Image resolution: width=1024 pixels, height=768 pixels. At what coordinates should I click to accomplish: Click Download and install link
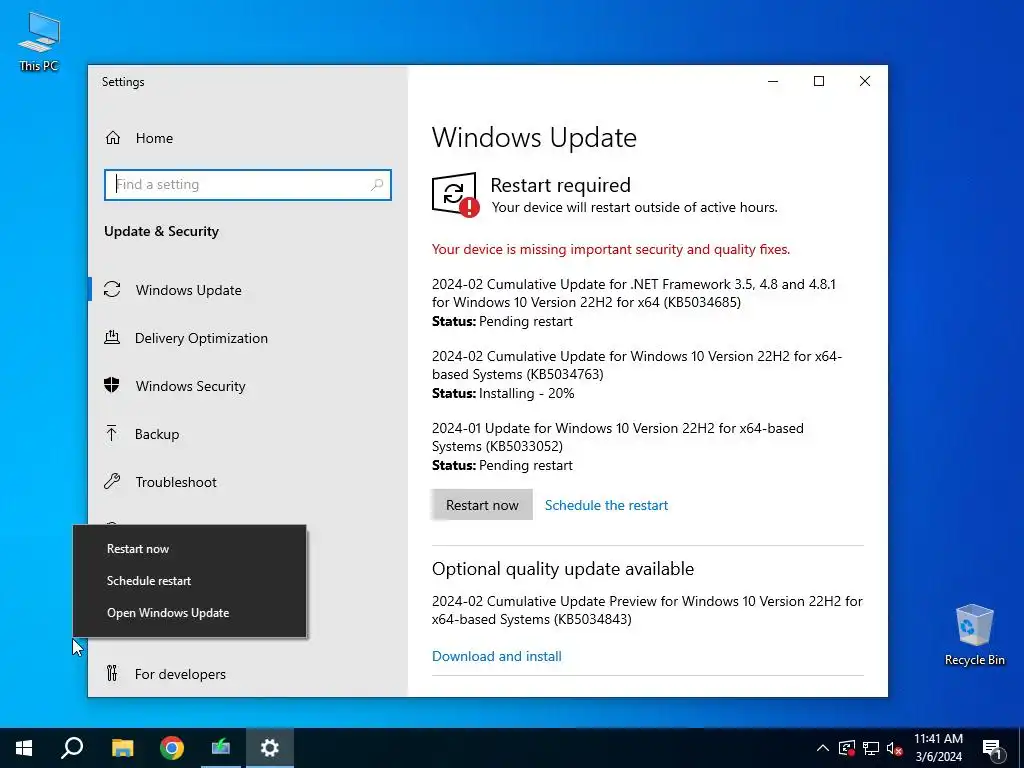pos(496,656)
